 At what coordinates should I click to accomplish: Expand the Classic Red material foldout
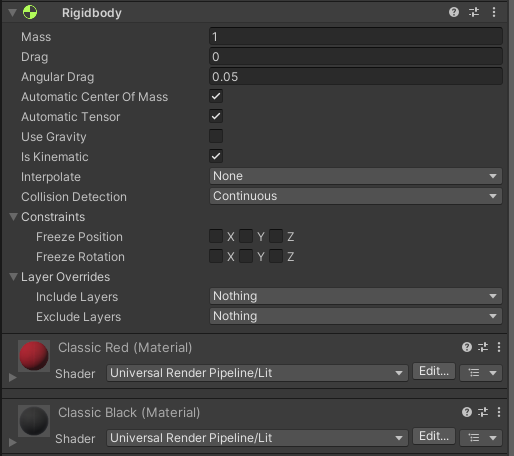(x=13, y=377)
